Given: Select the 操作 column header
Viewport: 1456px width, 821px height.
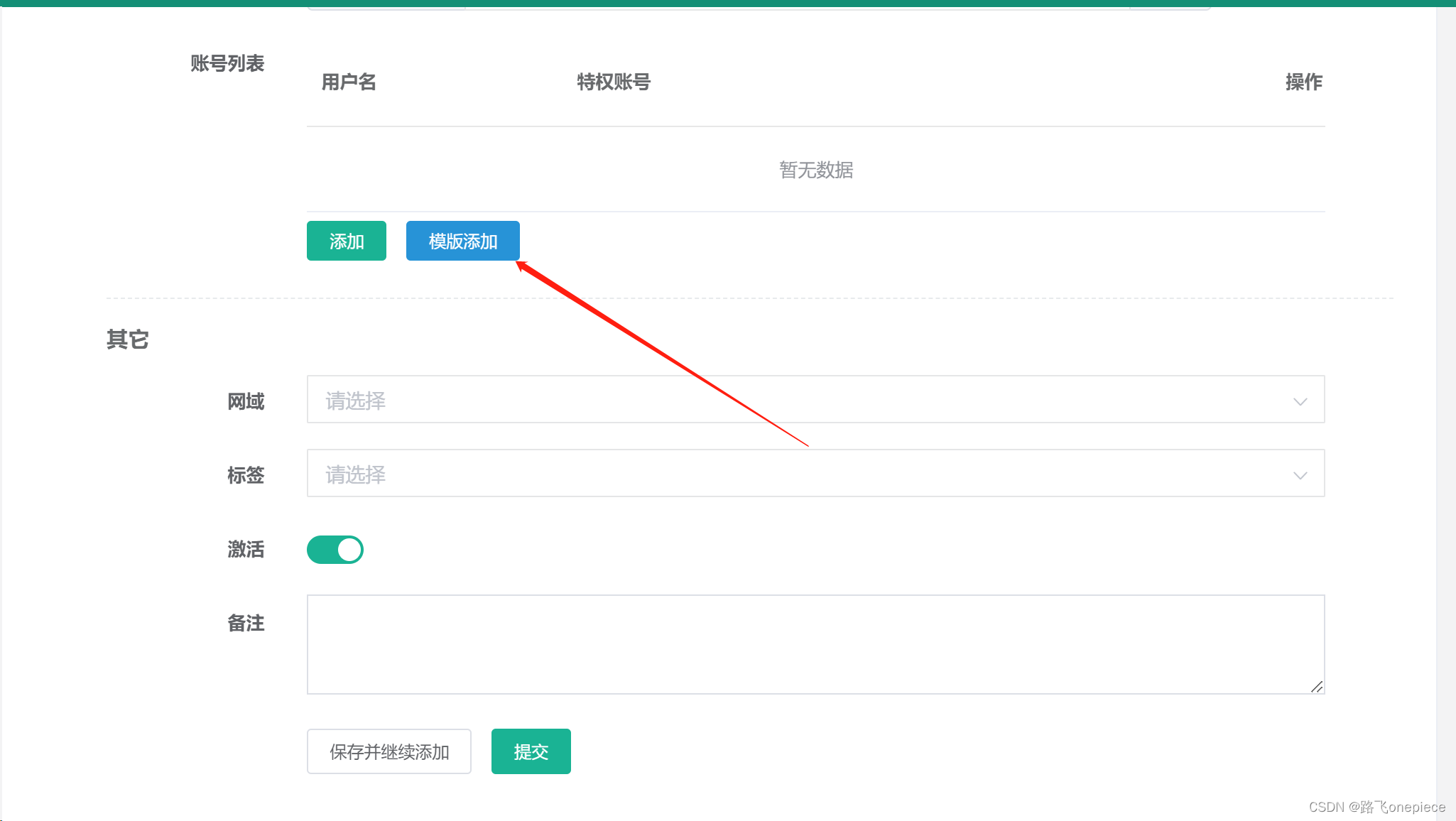Looking at the screenshot, I should 1304,82.
